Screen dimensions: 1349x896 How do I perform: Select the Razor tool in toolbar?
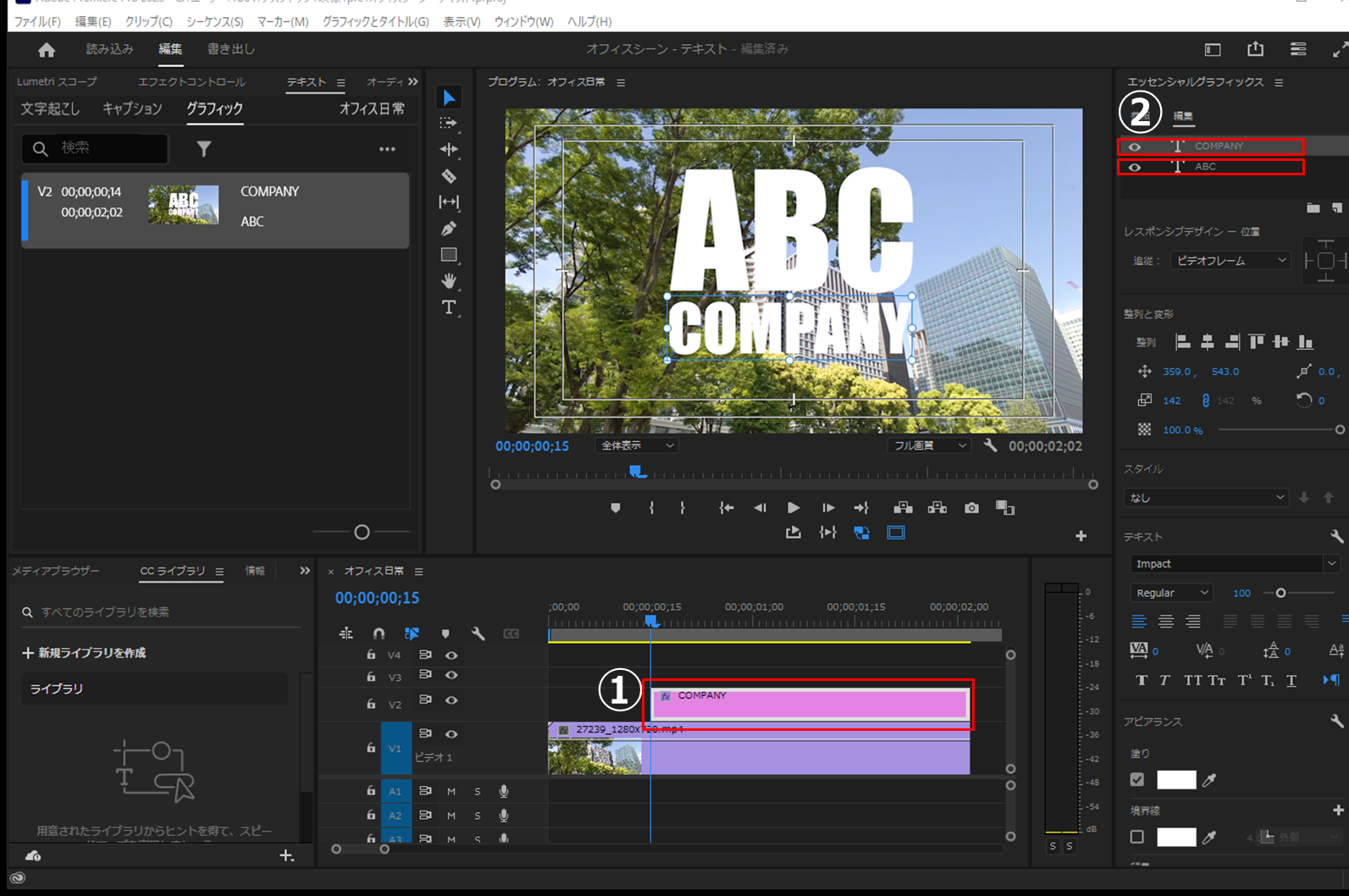tap(449, 176)
